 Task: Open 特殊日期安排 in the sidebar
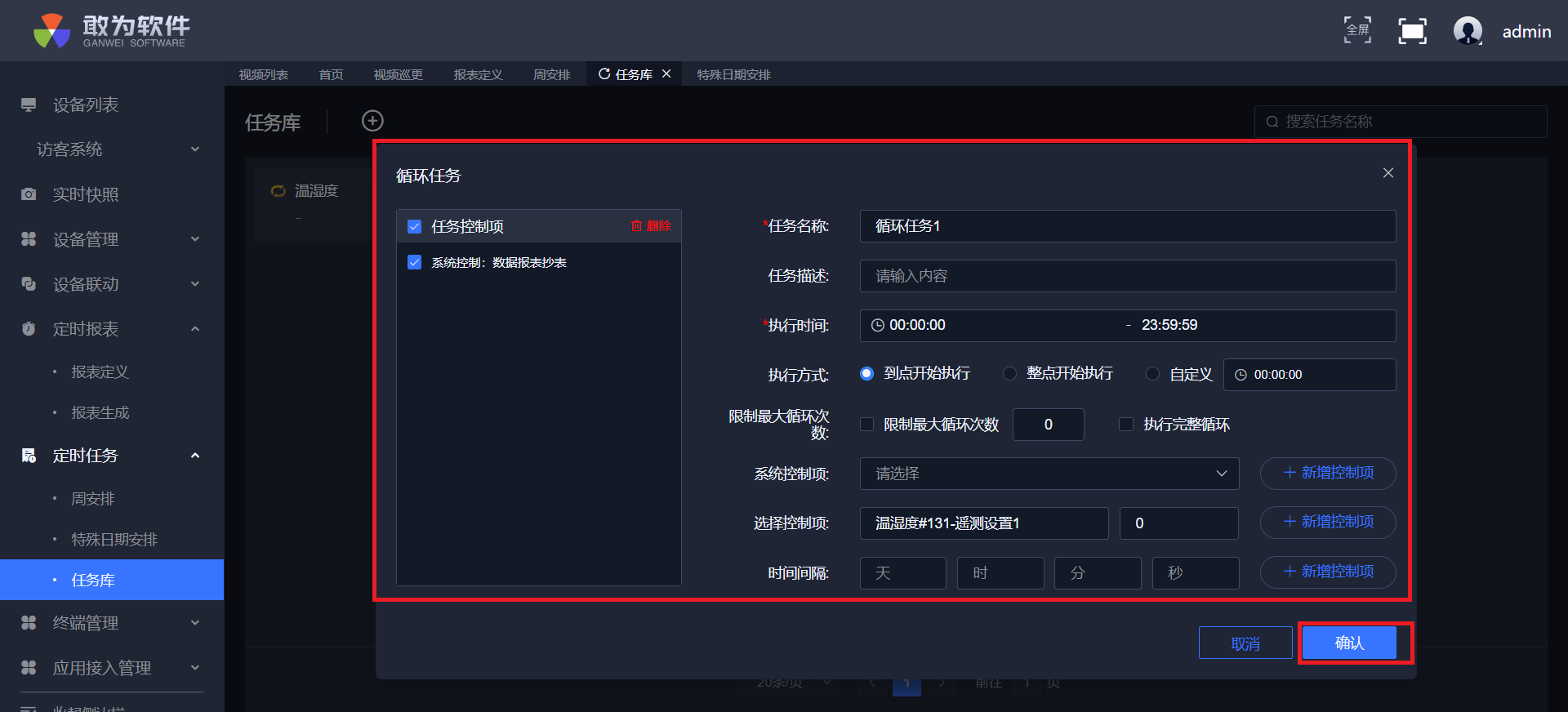point(114,540)
